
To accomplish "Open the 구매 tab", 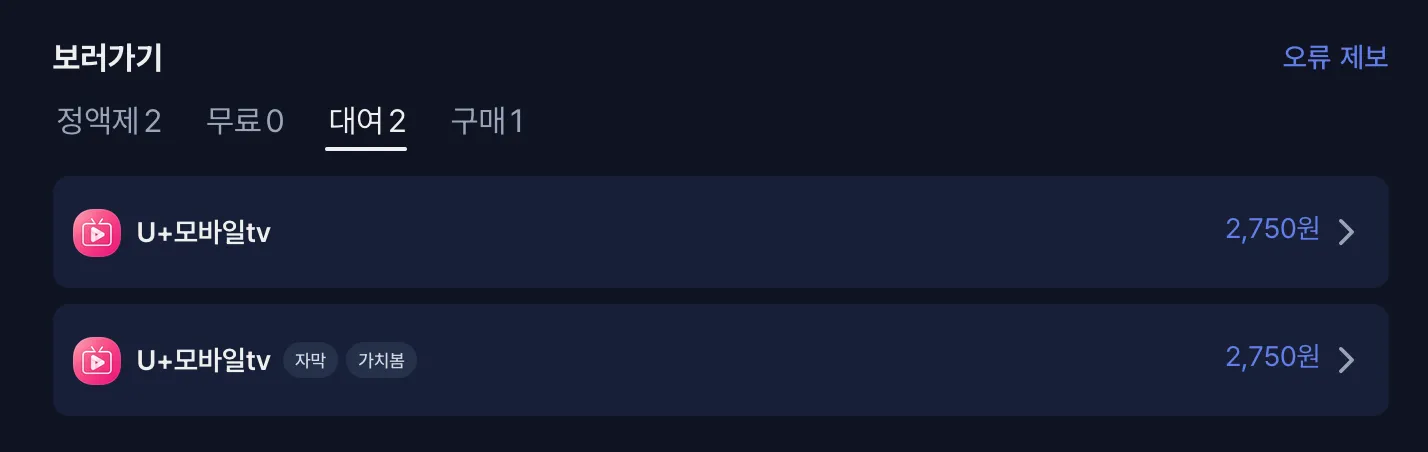I will pos(487,122).
